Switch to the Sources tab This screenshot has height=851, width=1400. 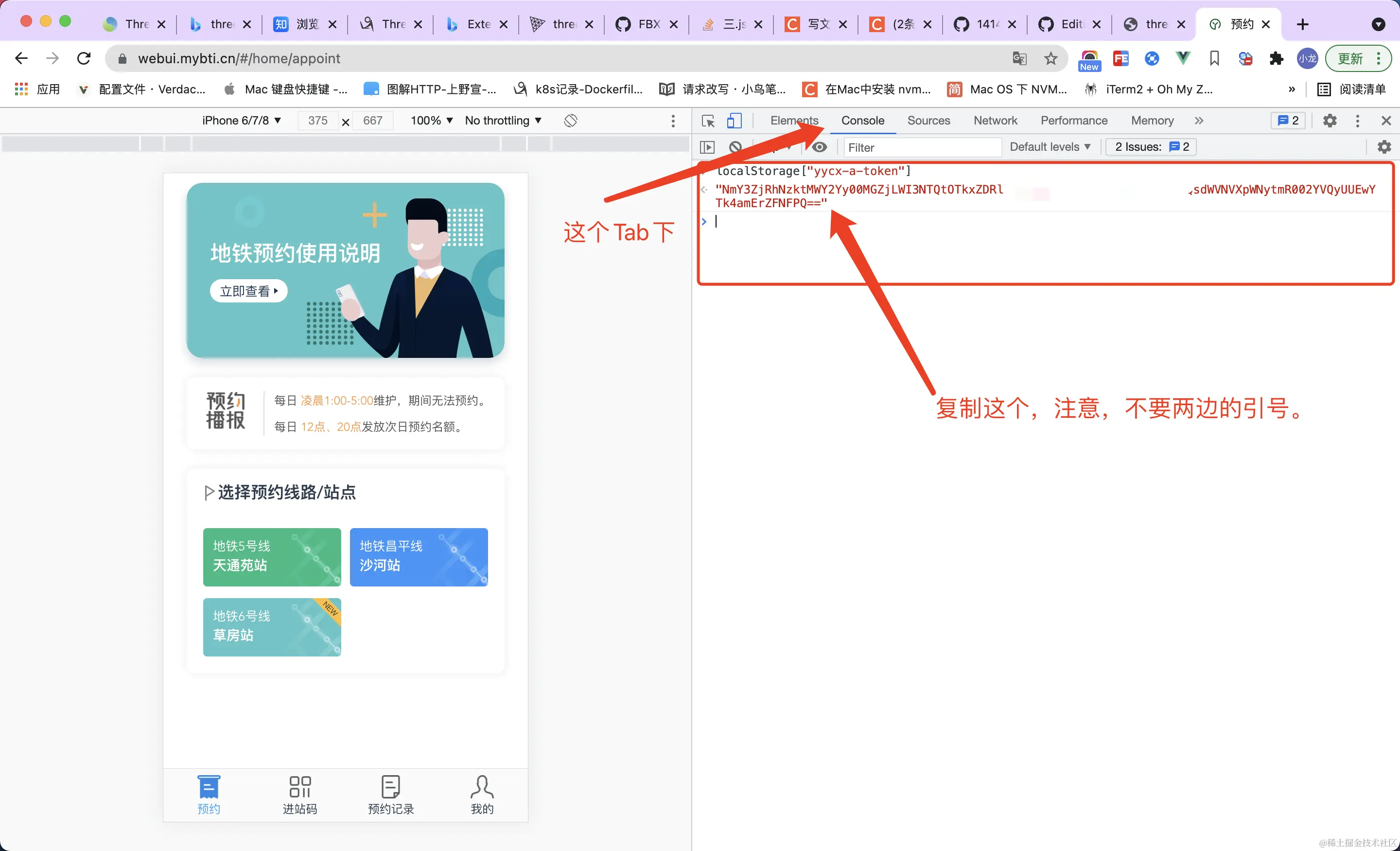928,121
